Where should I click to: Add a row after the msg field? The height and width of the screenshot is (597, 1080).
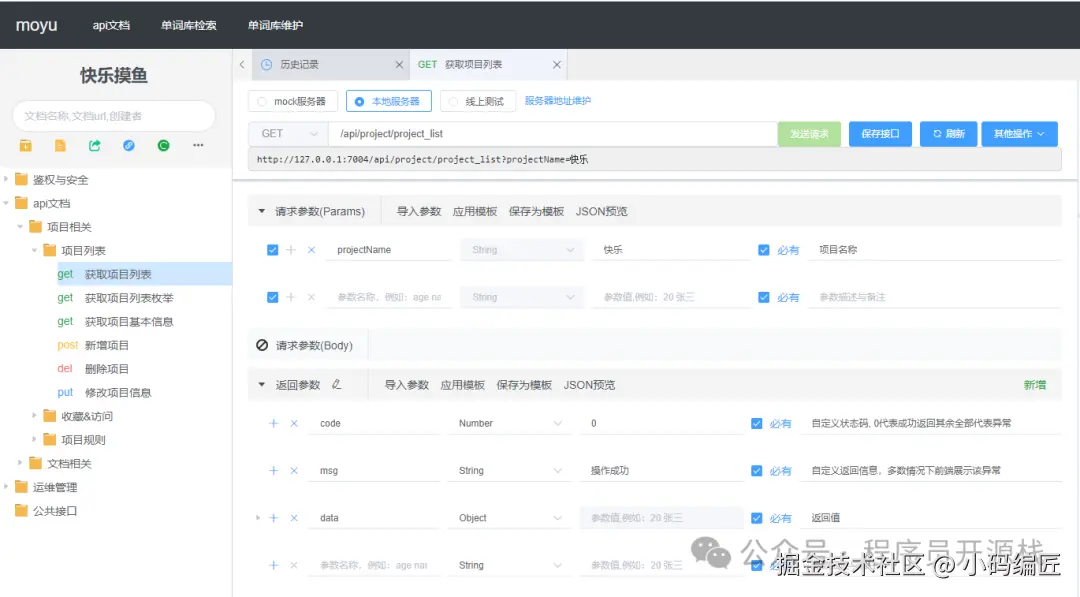click(x=273, y=471)
